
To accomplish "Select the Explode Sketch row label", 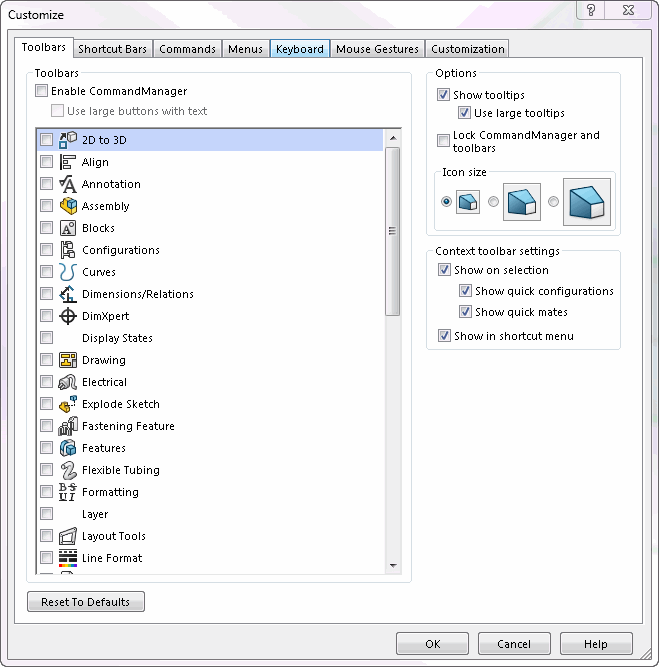I will click(121, 404).
